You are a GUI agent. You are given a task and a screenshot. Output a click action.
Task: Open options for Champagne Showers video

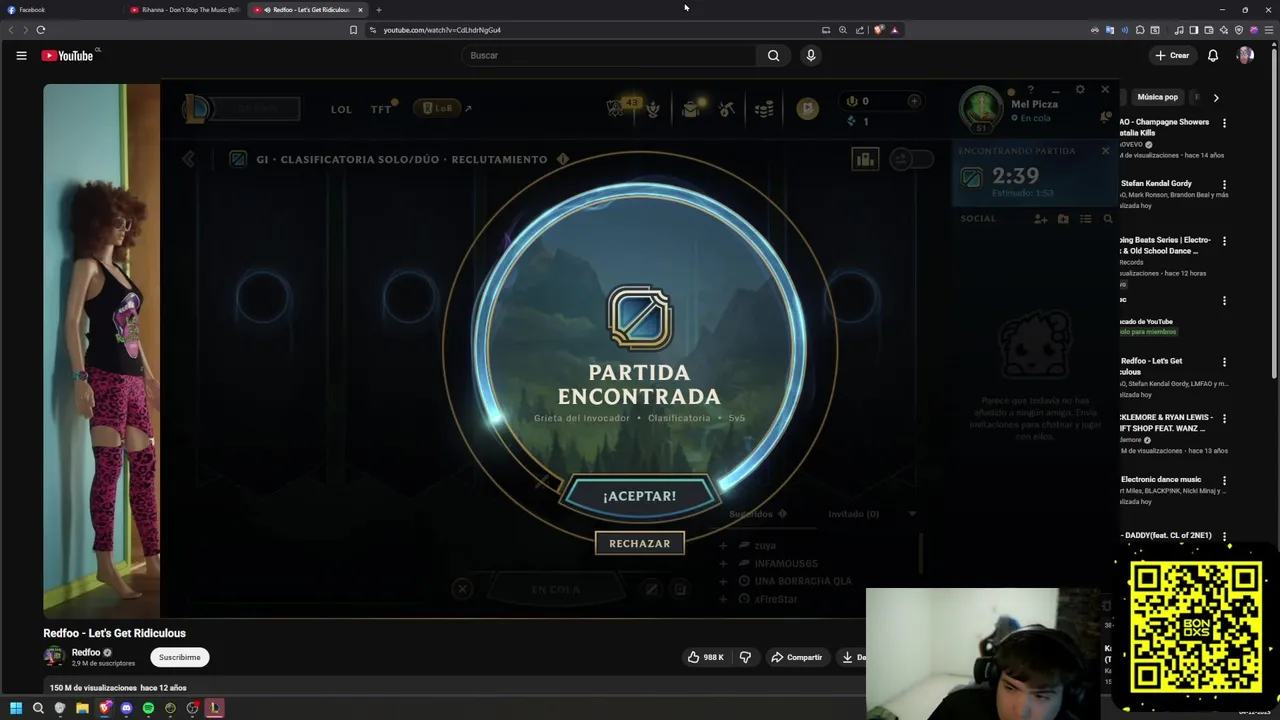pos(1224,123)
